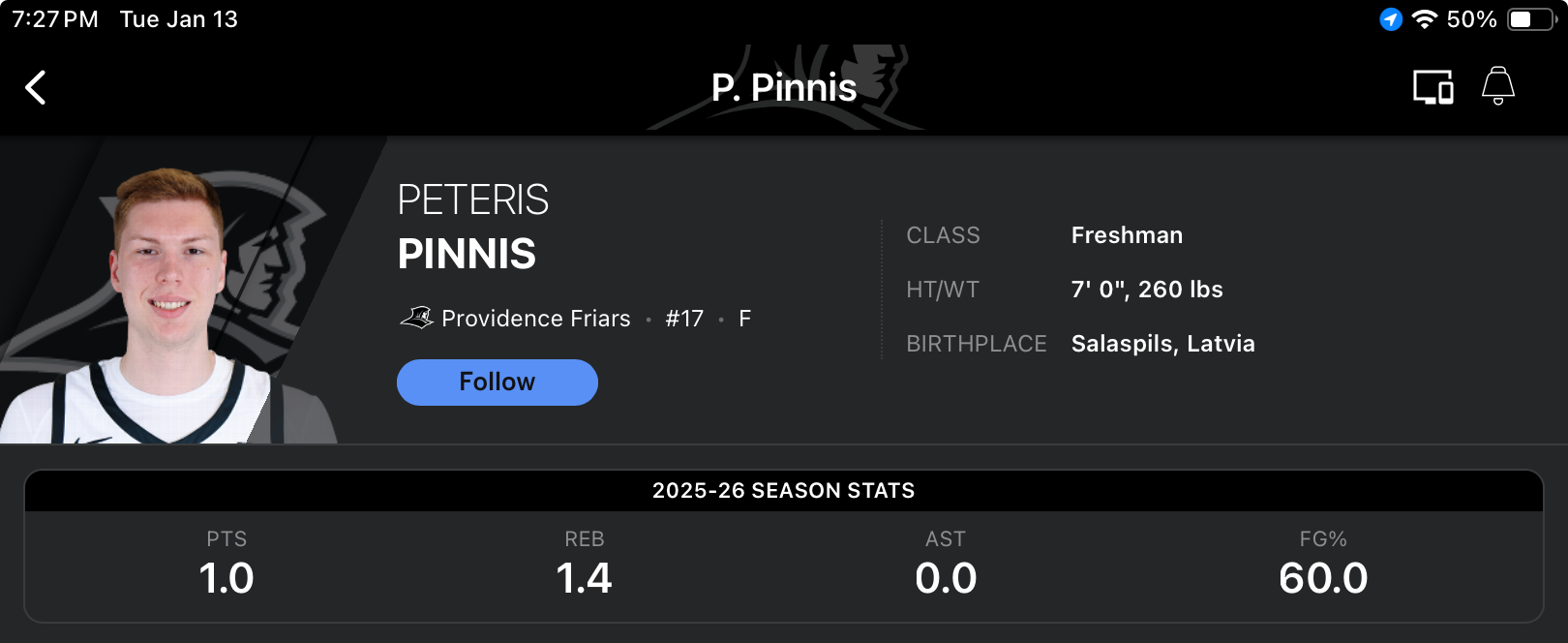Open the cast to device icon

[1432, 87]
